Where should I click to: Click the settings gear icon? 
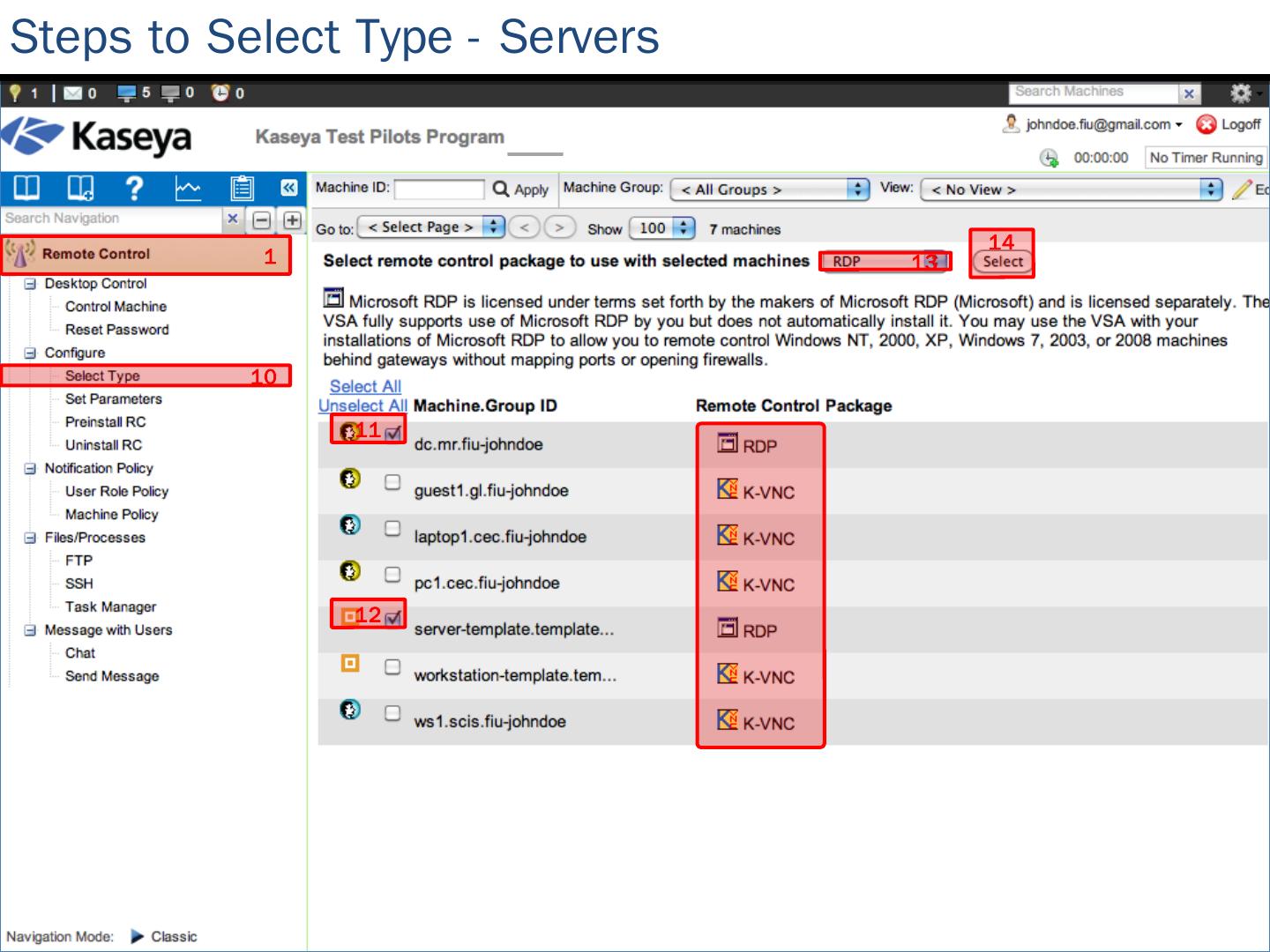pyautogui.click(x=1240, y=93)
